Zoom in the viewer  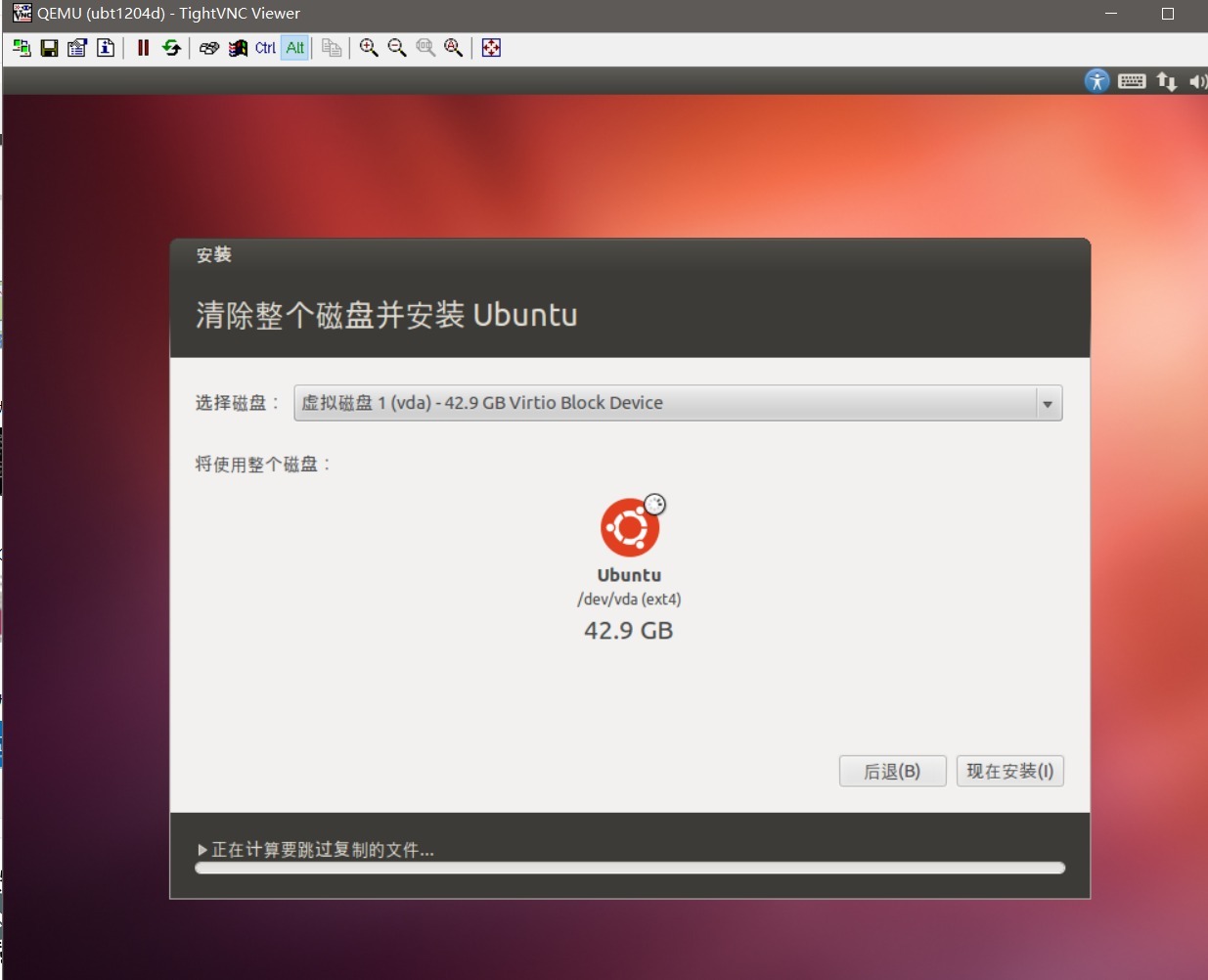369,48
